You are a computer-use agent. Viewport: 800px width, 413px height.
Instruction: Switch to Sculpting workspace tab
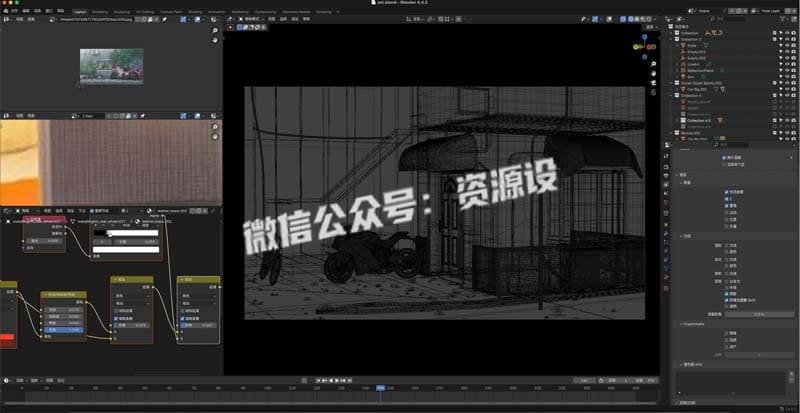point(121,11)
